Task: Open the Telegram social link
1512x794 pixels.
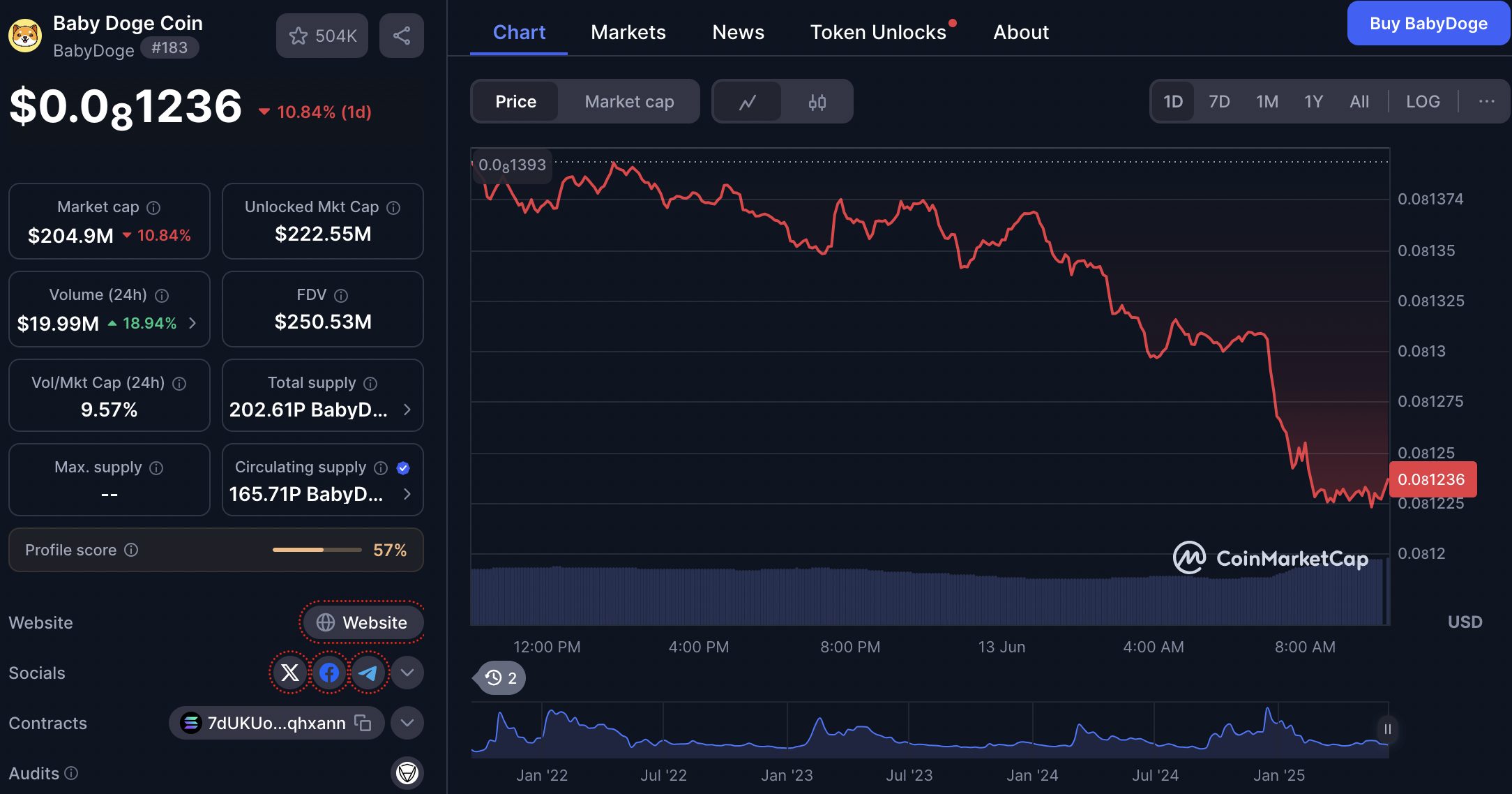Action: pyautogui.click(x=368, y=673)
